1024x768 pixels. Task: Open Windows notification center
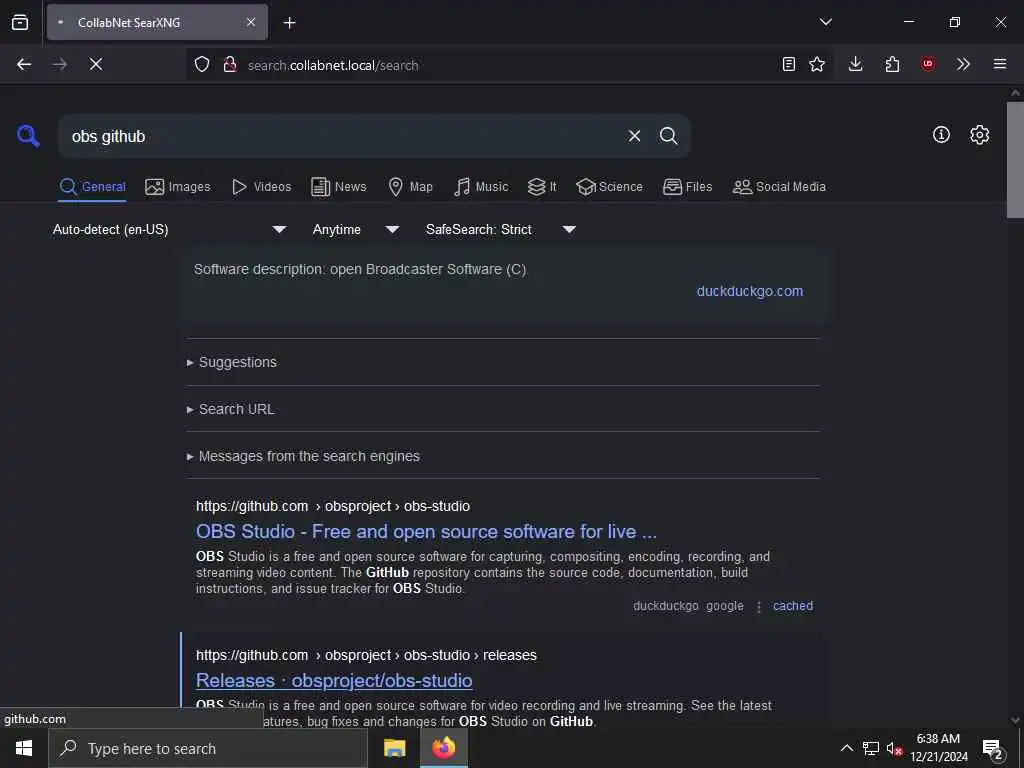click(x=993, y=749)
